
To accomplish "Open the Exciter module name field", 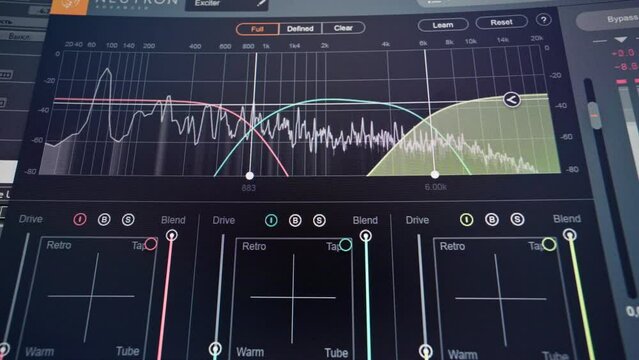I will [x=227, y=4].
